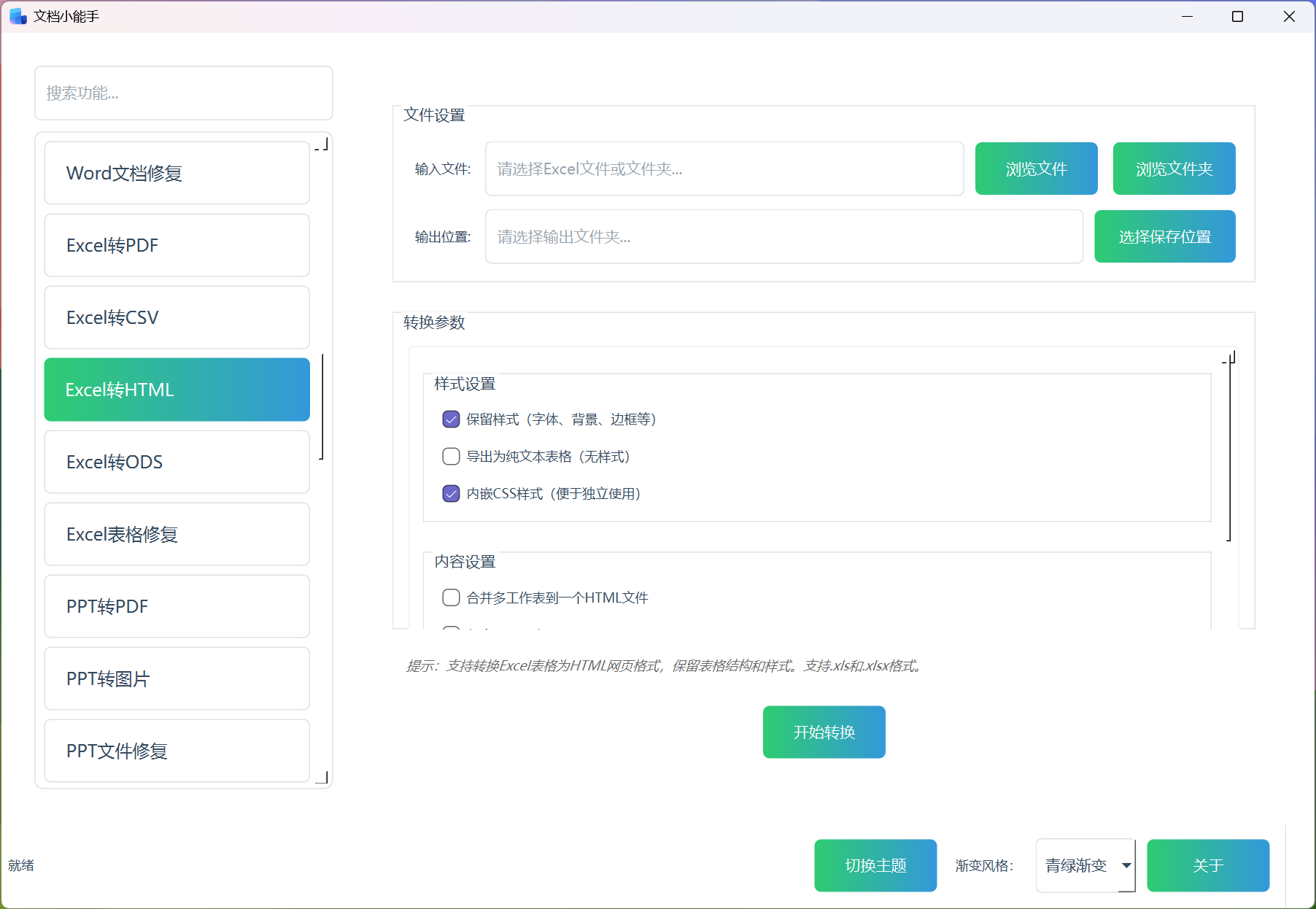Screen dimensions: 1316x909
Task: Click the 选择保存位置 save location button
Action: tap(1164, 236)
